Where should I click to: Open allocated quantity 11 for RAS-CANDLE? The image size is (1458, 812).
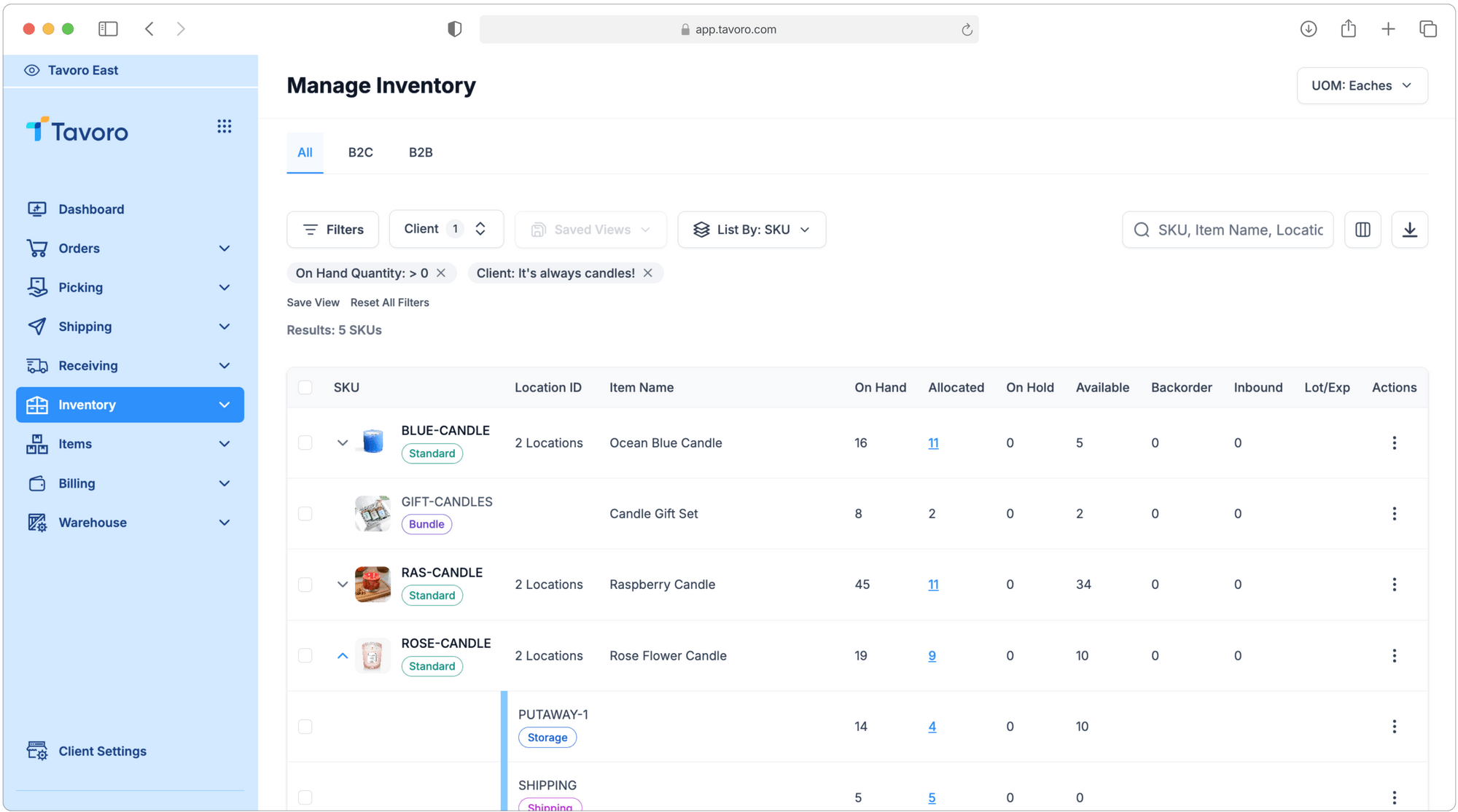click(x=933, y=584)
